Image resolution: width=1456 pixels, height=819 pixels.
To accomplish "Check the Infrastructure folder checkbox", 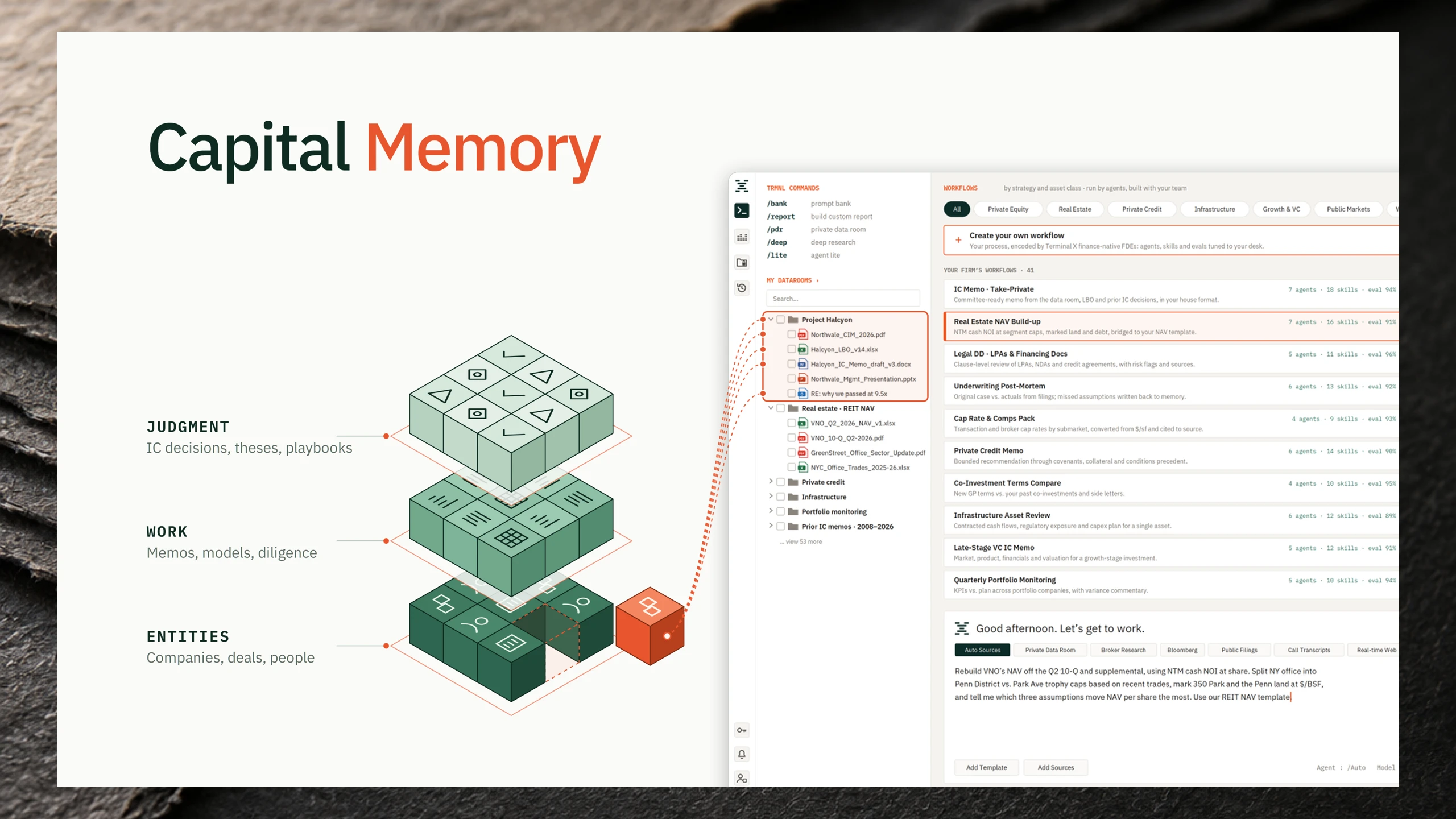I will pyautogui.click(x=781, y=497).
